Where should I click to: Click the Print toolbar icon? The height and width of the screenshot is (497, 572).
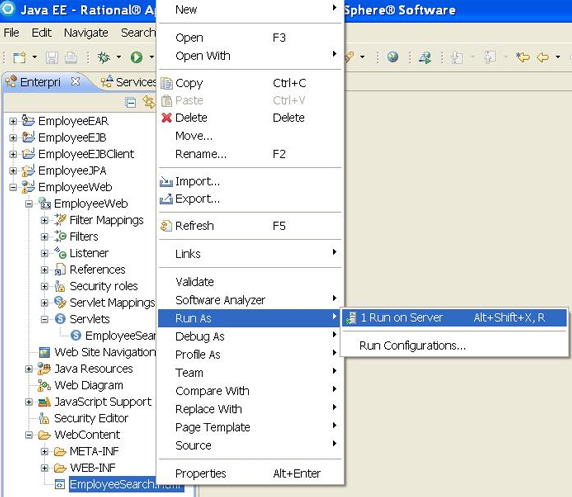71,57
